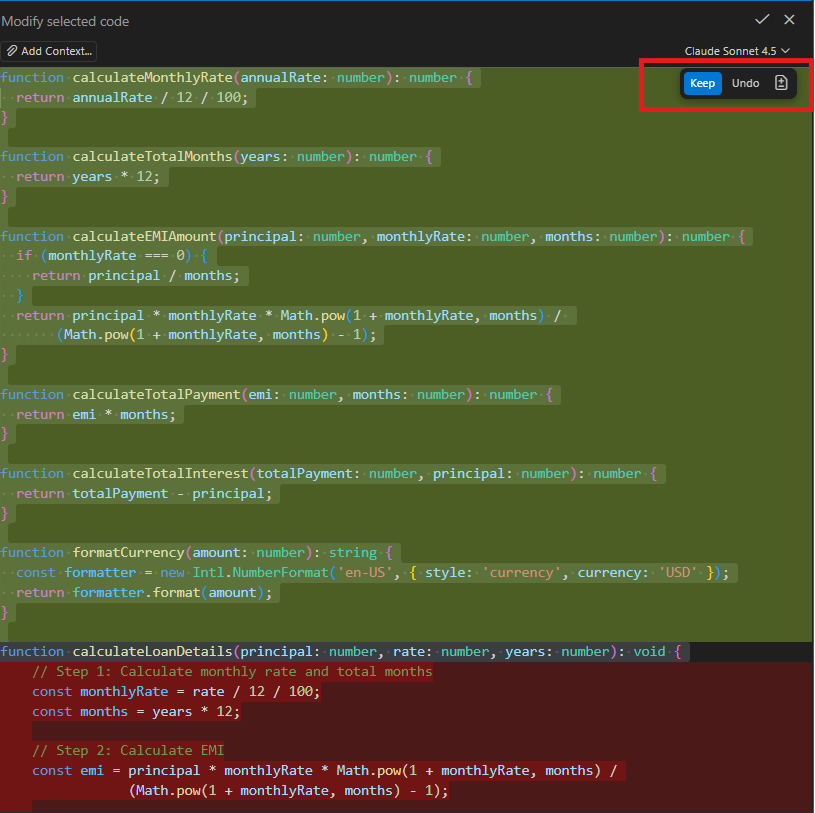This screenshot has width=815, height=813.
Task: Toggle the diff view document icon
Action: [x=781, y=83]
